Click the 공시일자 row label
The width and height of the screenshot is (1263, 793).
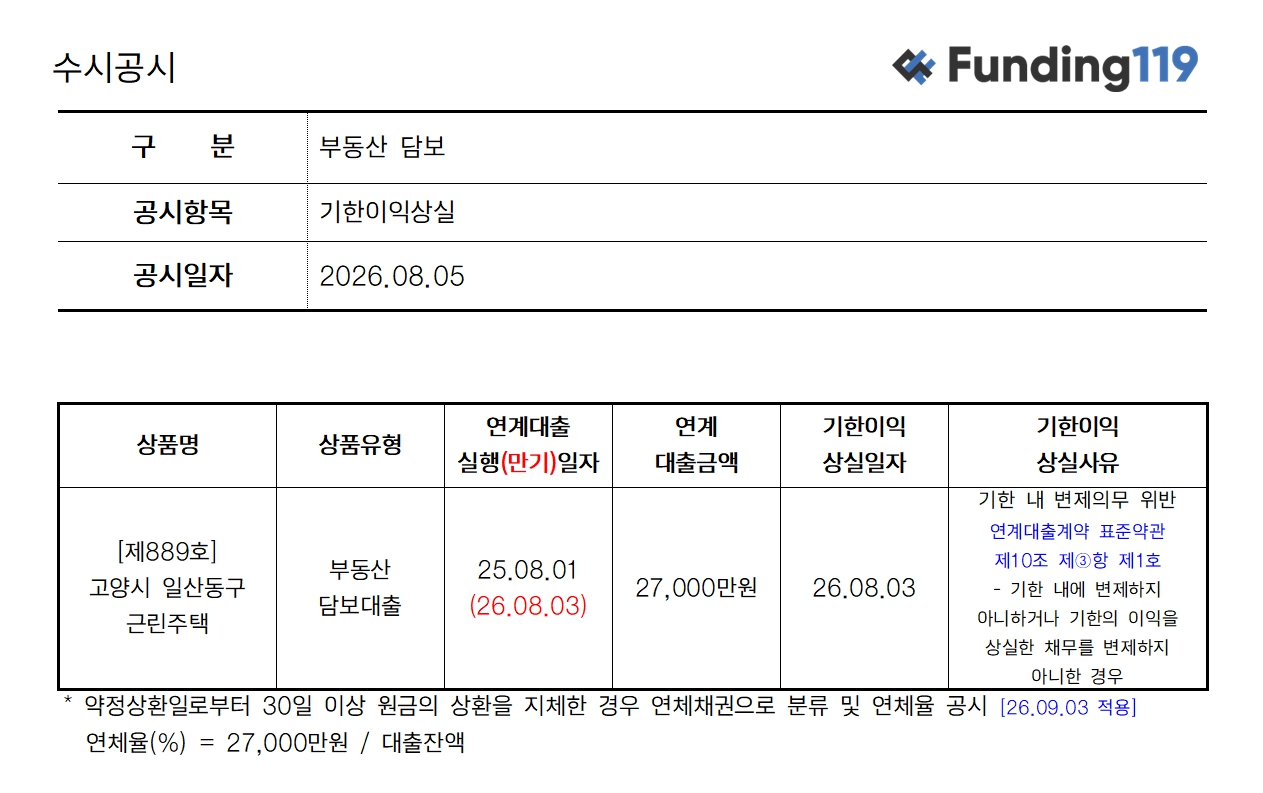click(182, 276)
